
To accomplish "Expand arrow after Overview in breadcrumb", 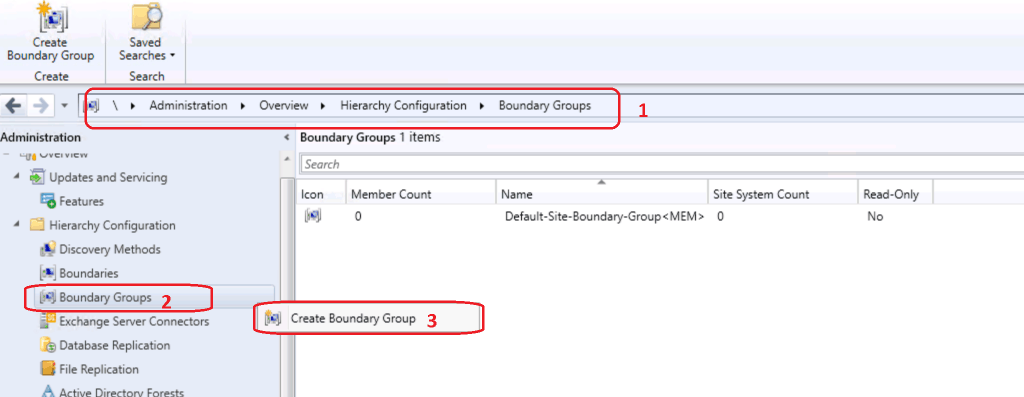I will [x=323, y=106].
